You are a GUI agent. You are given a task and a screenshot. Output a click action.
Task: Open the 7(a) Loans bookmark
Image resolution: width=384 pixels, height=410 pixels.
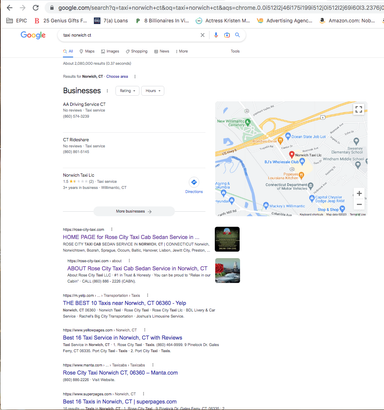(111, 21)
